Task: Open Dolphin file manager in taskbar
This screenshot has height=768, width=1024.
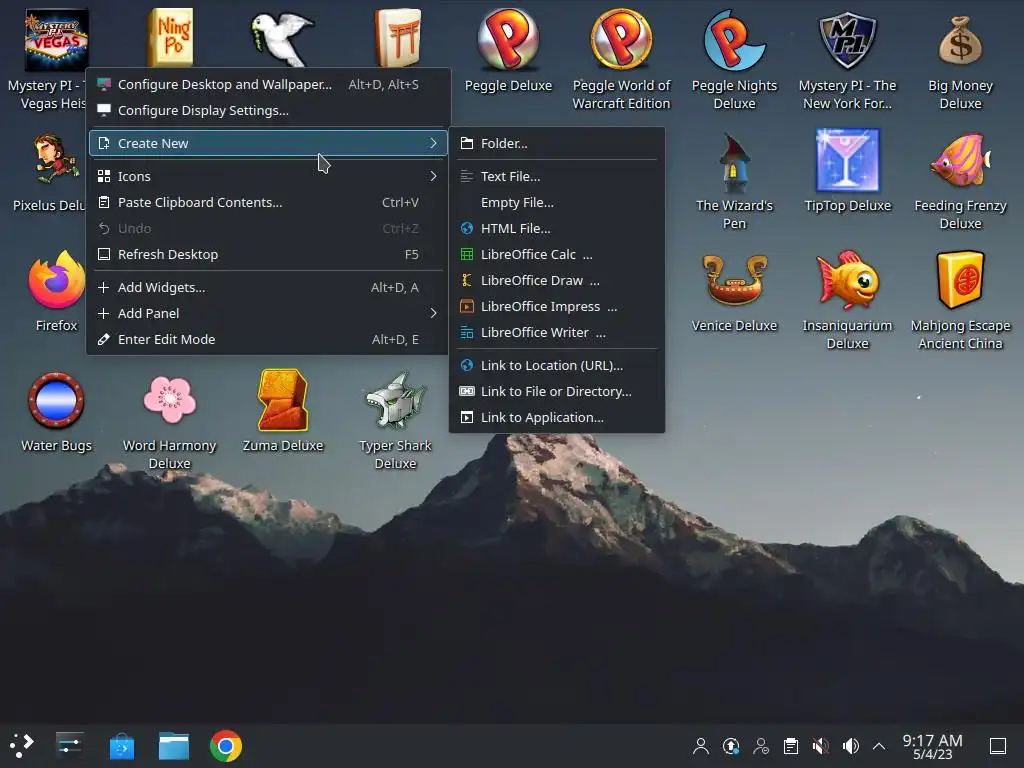Action: [174, 746]
